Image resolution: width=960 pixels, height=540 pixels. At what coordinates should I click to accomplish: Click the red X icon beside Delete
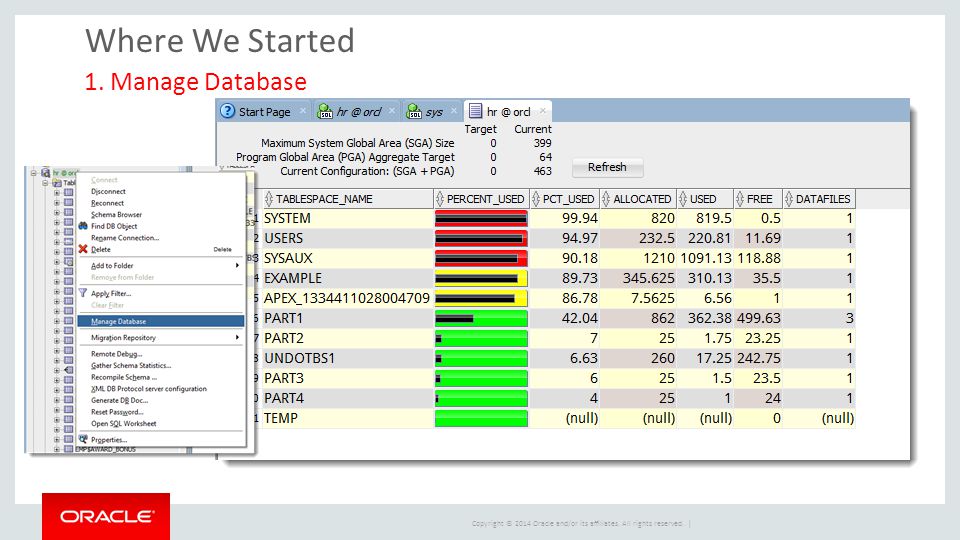pos(83,249)
